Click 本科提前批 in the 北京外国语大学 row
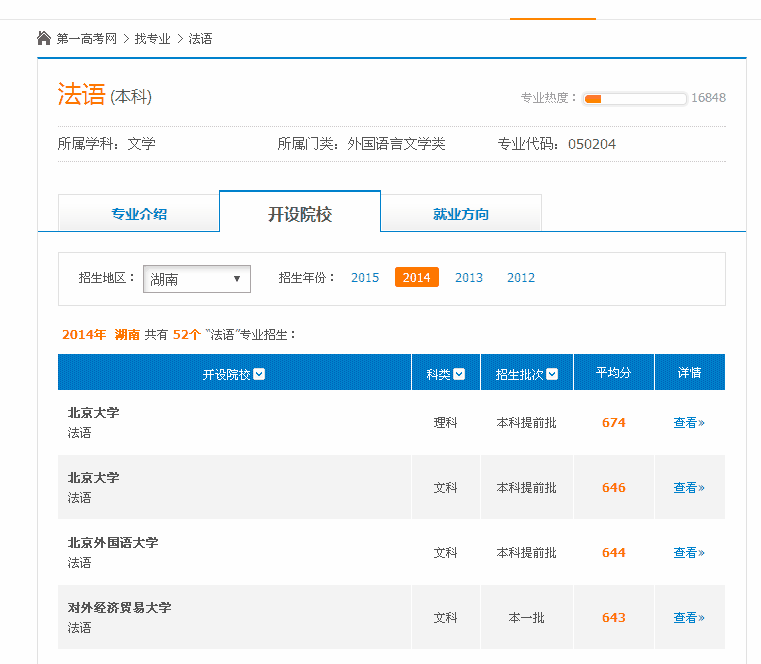This screenshot has height=664, width=761. (x=526, y=553)
